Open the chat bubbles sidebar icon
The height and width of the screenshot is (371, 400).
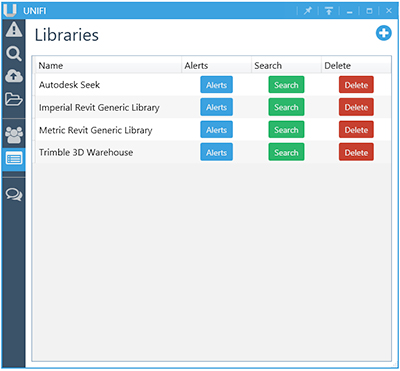14,194
